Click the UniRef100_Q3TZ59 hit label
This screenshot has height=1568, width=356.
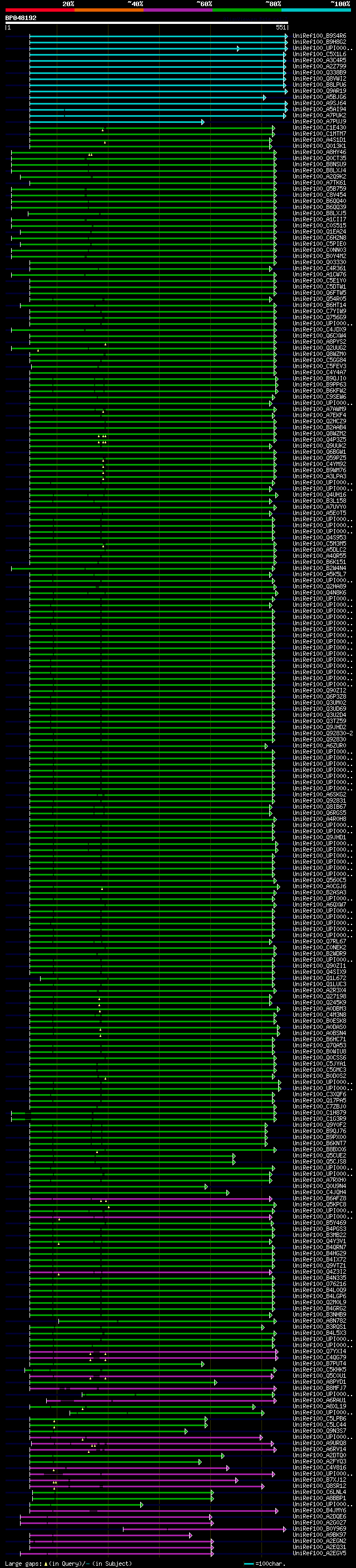tap(319, 721)
